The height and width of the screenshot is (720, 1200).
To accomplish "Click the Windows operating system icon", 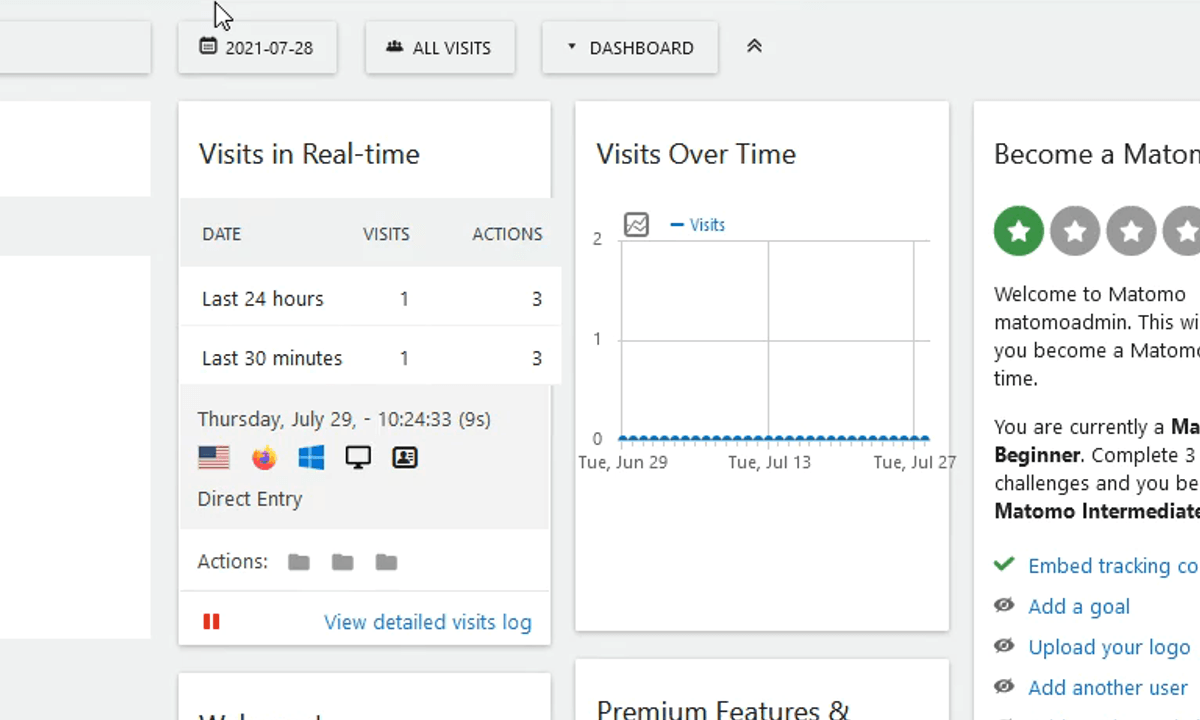I will pyautogui.click(x=311, y=458).
